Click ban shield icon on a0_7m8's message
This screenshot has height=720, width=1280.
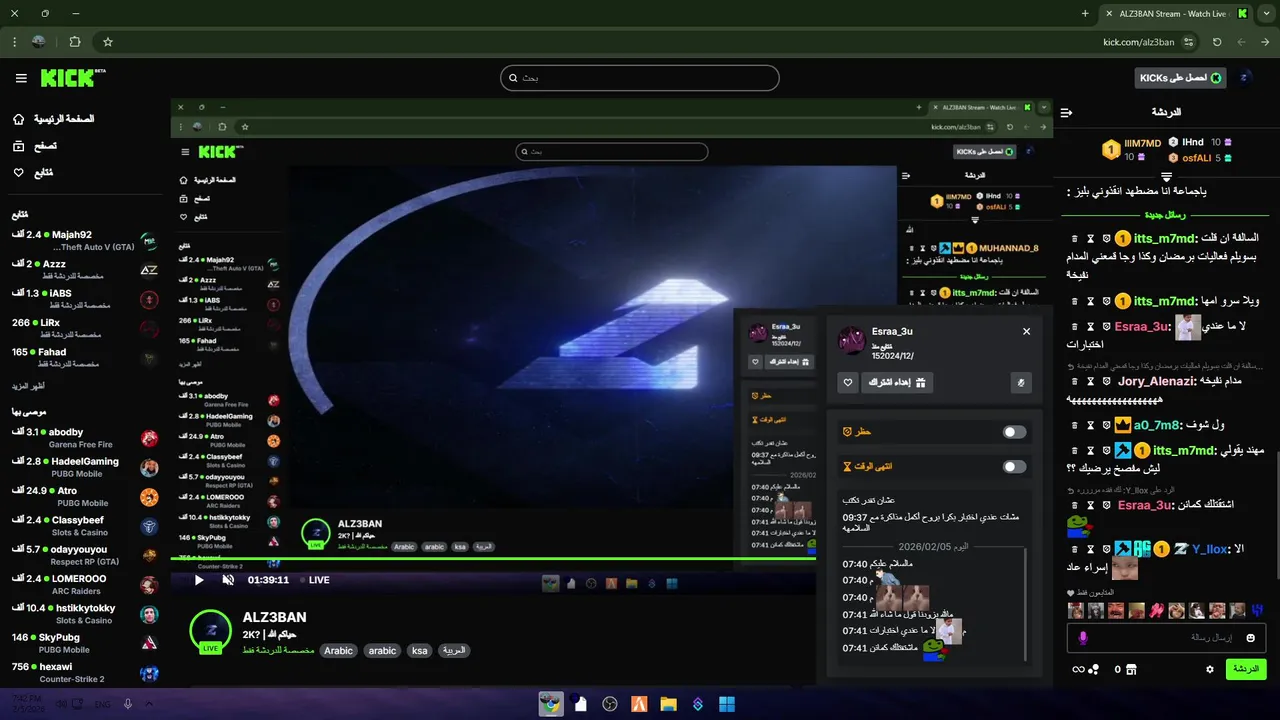(1107, 425)
